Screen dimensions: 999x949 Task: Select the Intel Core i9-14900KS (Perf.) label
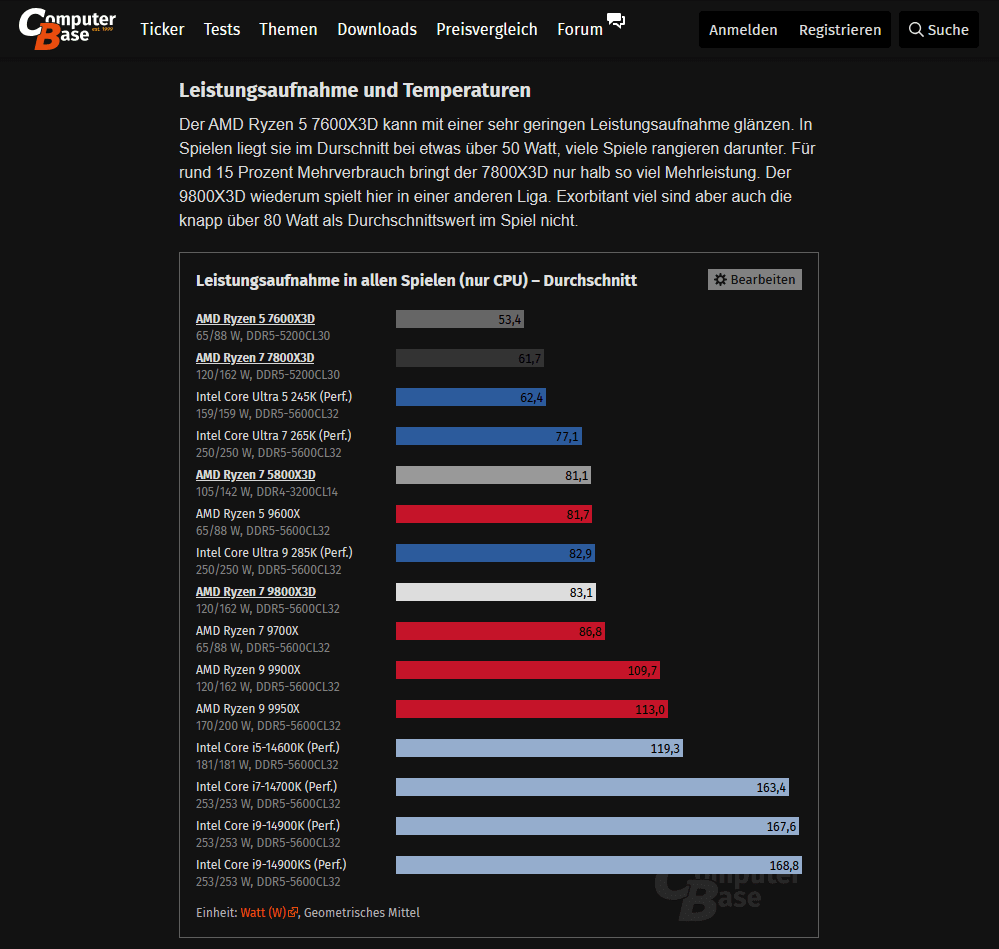271,865
